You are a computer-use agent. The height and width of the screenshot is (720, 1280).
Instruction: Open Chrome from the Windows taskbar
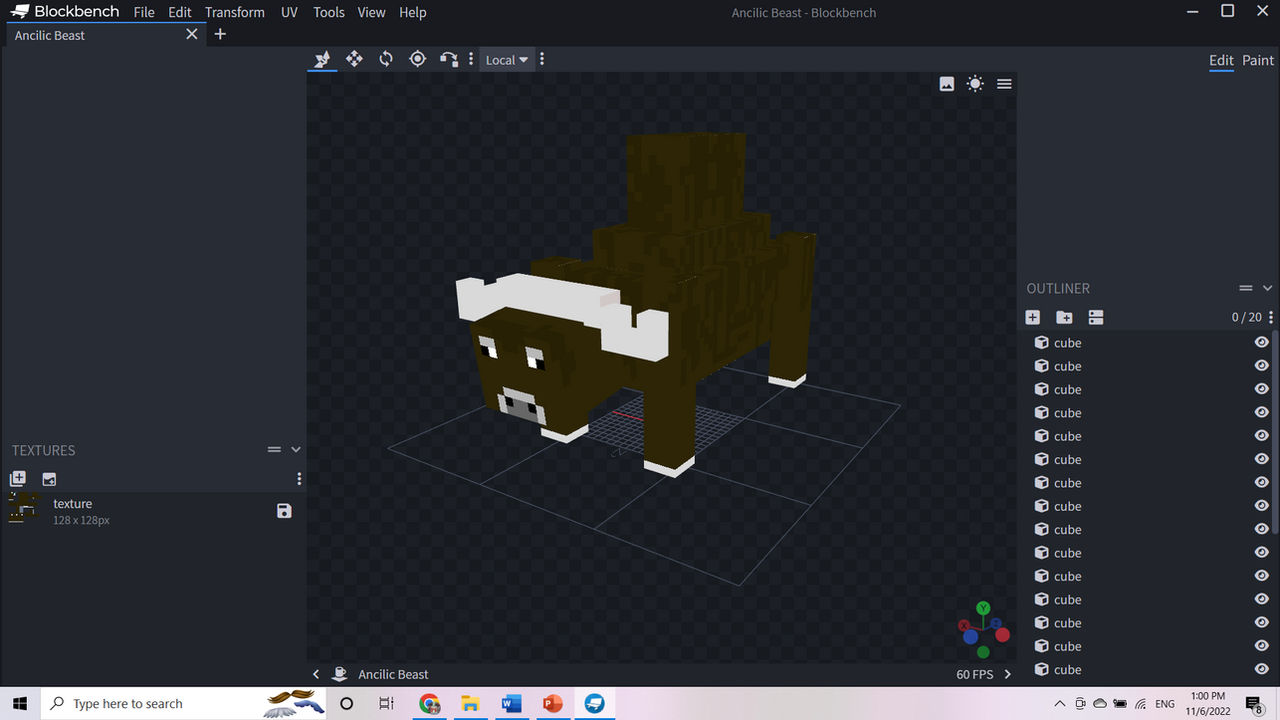coord(429,704)
